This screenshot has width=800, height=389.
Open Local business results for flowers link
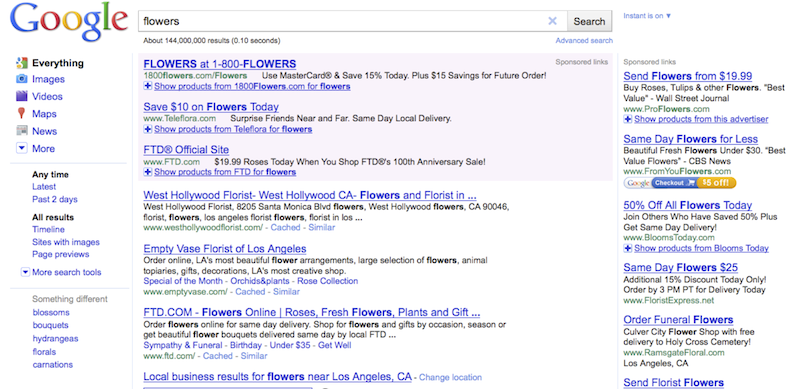coord(278,377)
